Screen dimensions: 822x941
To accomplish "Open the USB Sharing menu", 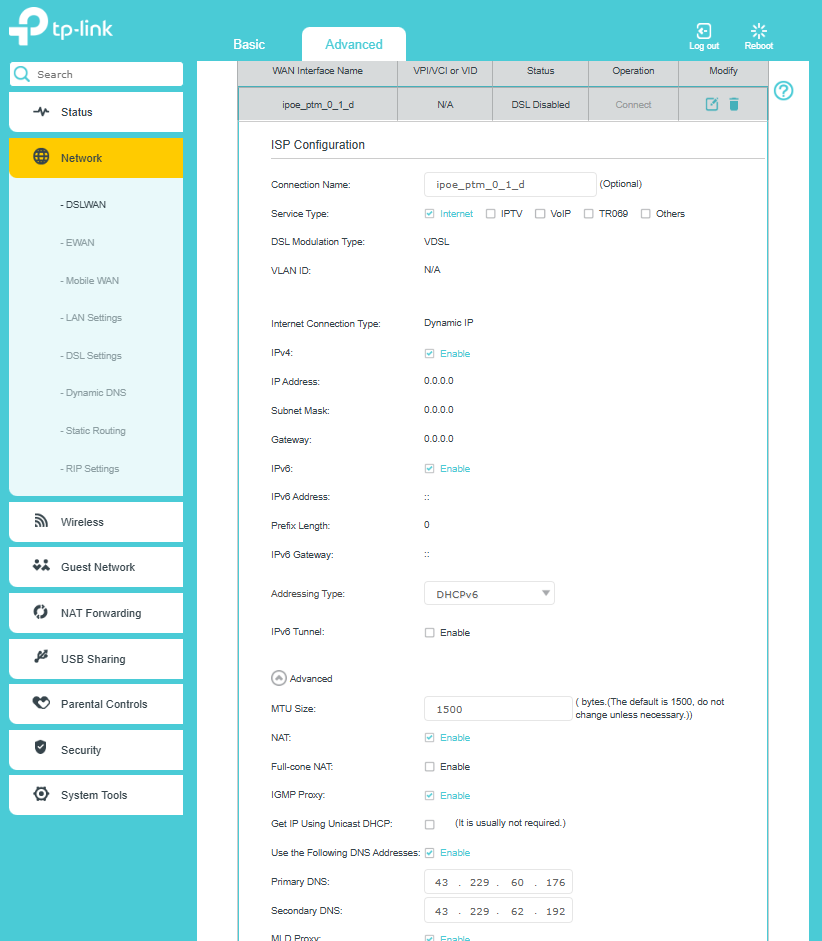I will pyautogui.click(x=96, y=659).
